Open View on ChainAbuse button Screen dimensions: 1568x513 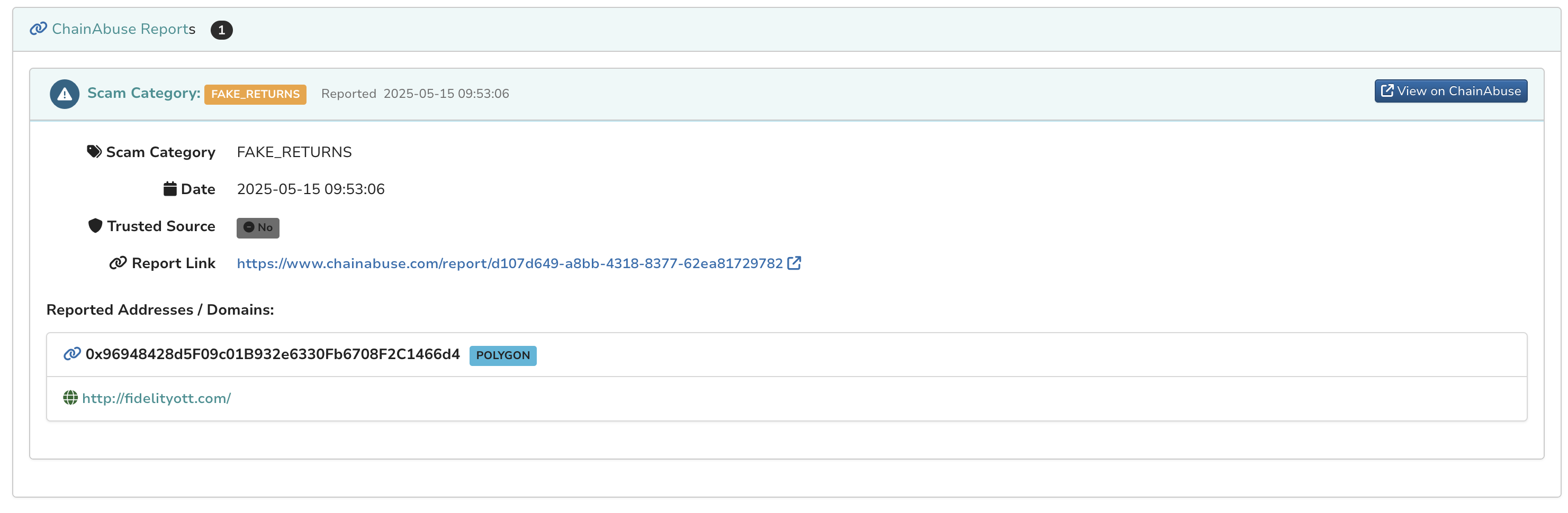(x=1450, y=91)
